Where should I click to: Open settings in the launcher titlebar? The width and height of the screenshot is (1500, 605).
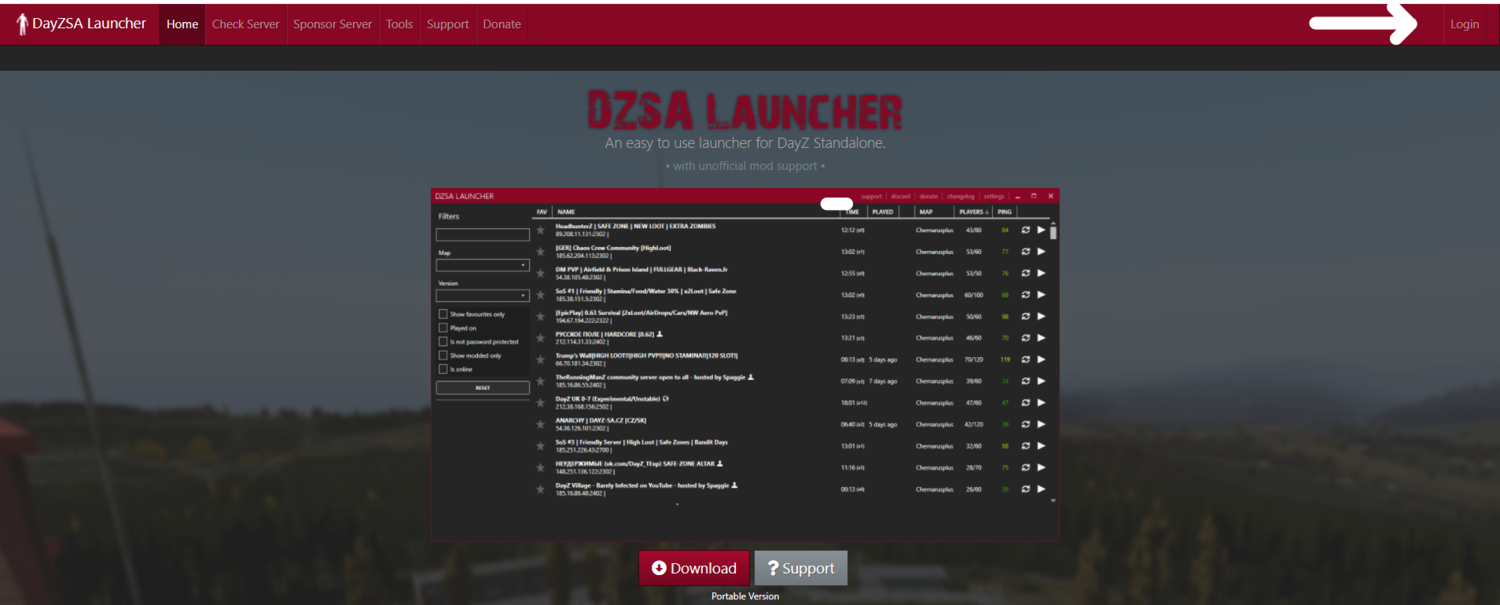[994, 196]
